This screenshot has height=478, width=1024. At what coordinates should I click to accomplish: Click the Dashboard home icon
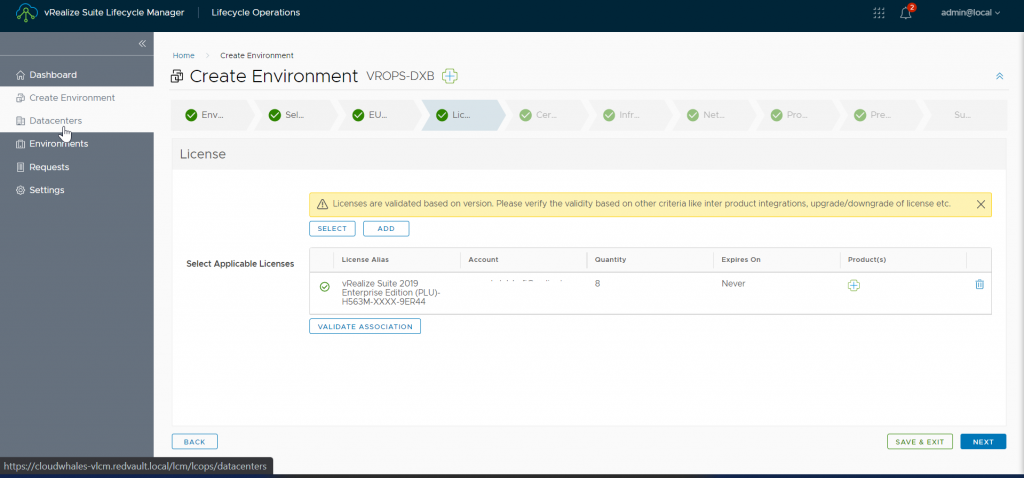[x=20, y=74]
